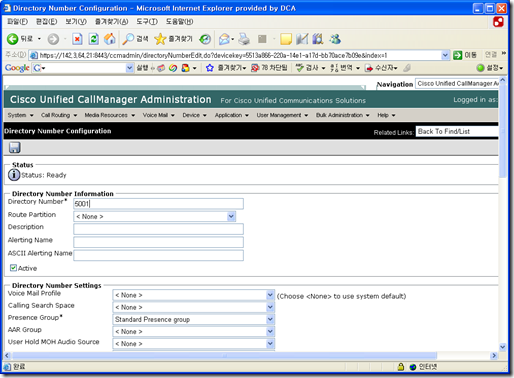Screen dimensions: 514x378
Task: Open the Help menu in CallManager
Action: [x=386, y=115]
